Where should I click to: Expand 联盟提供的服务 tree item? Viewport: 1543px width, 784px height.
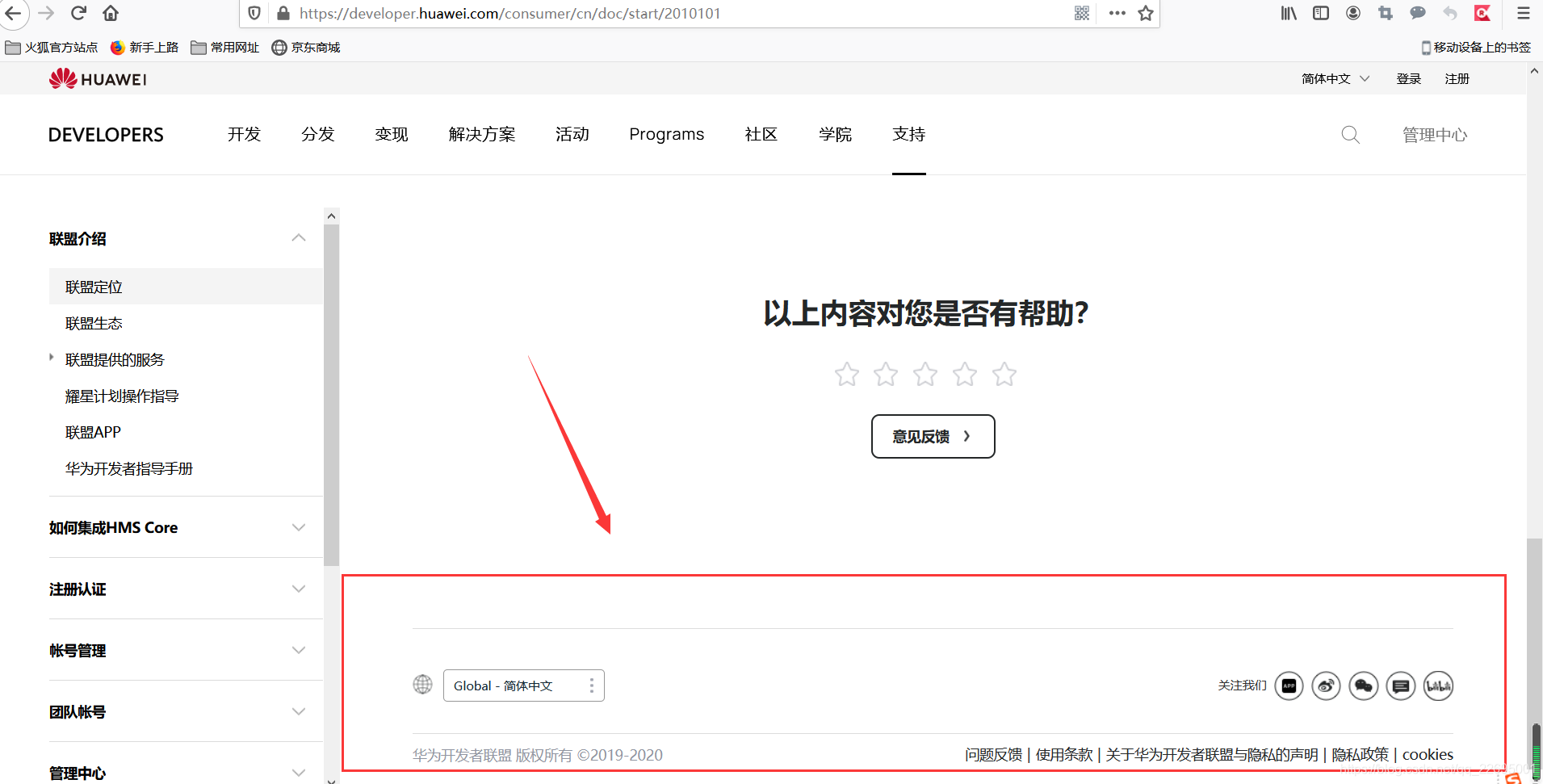click(52, 357)
